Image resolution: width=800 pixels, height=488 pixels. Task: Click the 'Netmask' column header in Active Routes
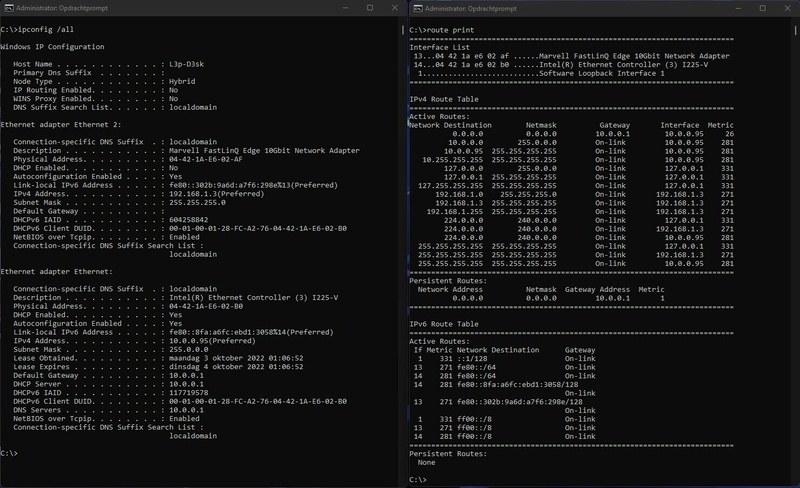pyautogui.click(x=541, y=125)
